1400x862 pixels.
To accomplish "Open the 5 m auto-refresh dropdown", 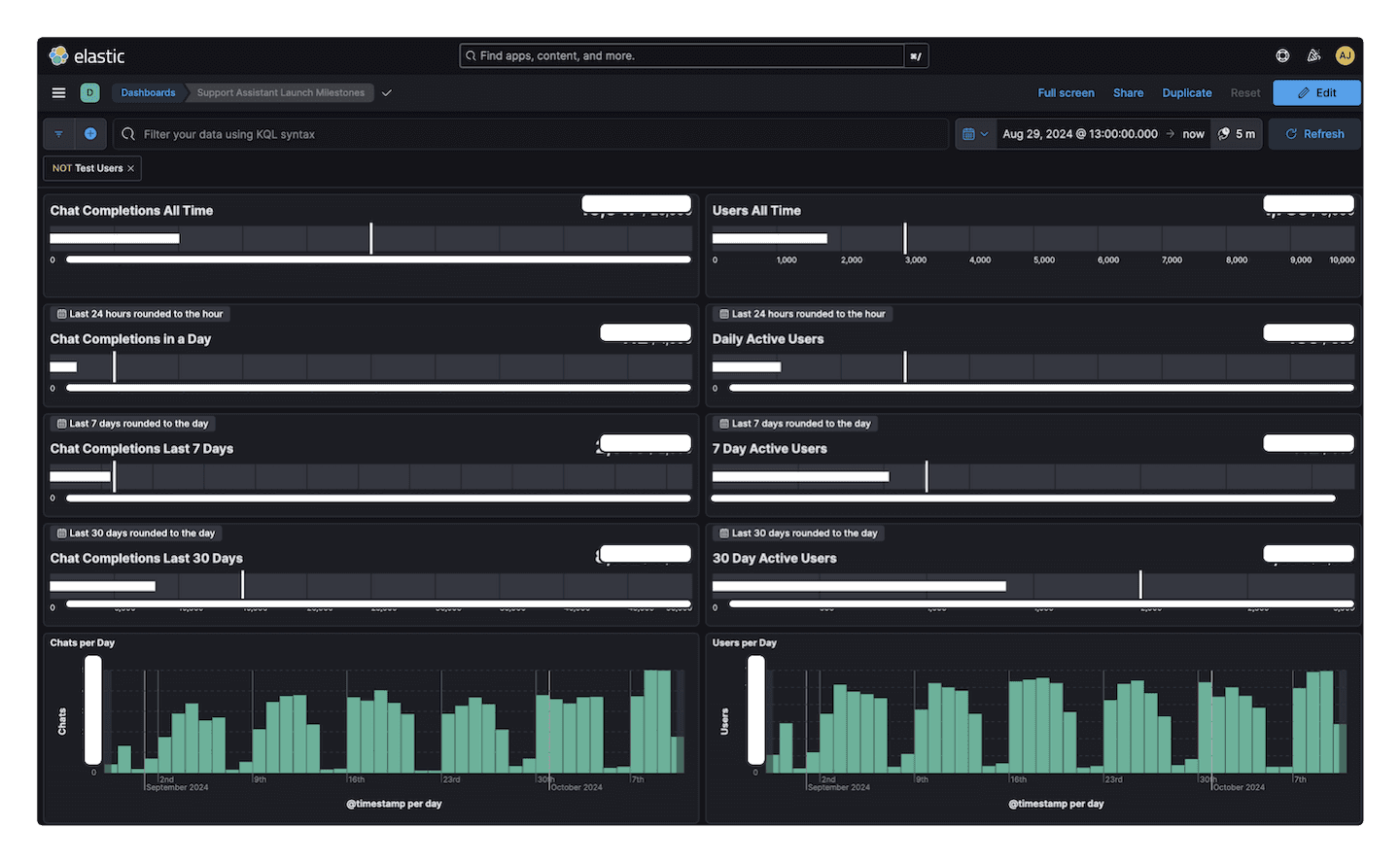I will [1236, 133].
